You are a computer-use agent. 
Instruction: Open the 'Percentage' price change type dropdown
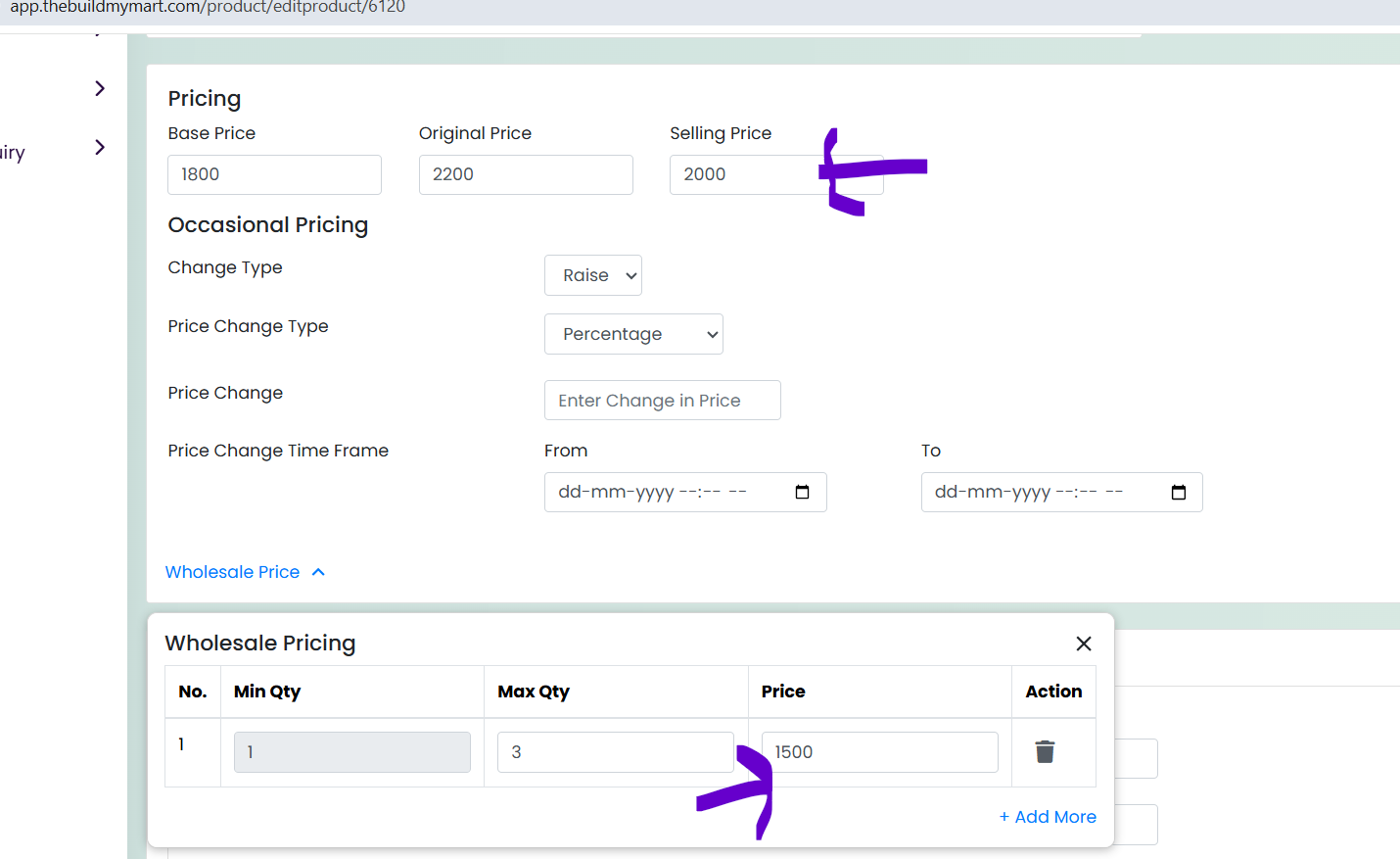[x=633, y=334]
